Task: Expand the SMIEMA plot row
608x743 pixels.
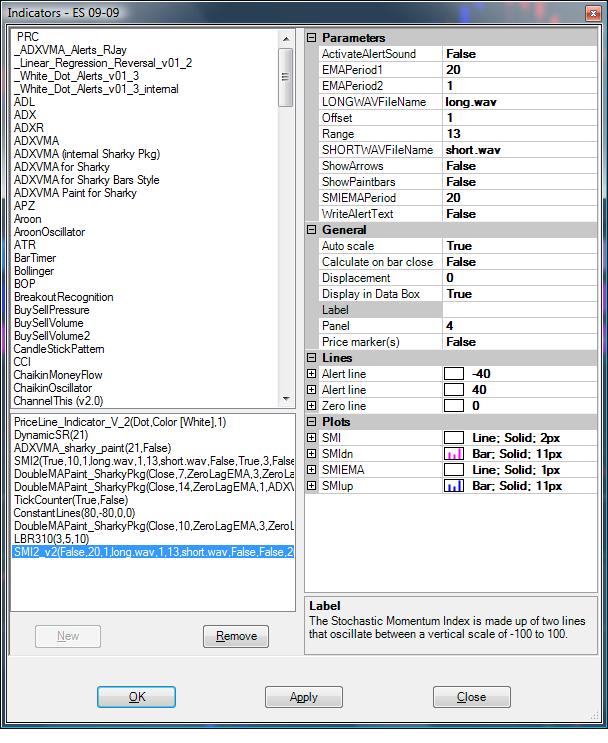Action: (x=311, y=470)
